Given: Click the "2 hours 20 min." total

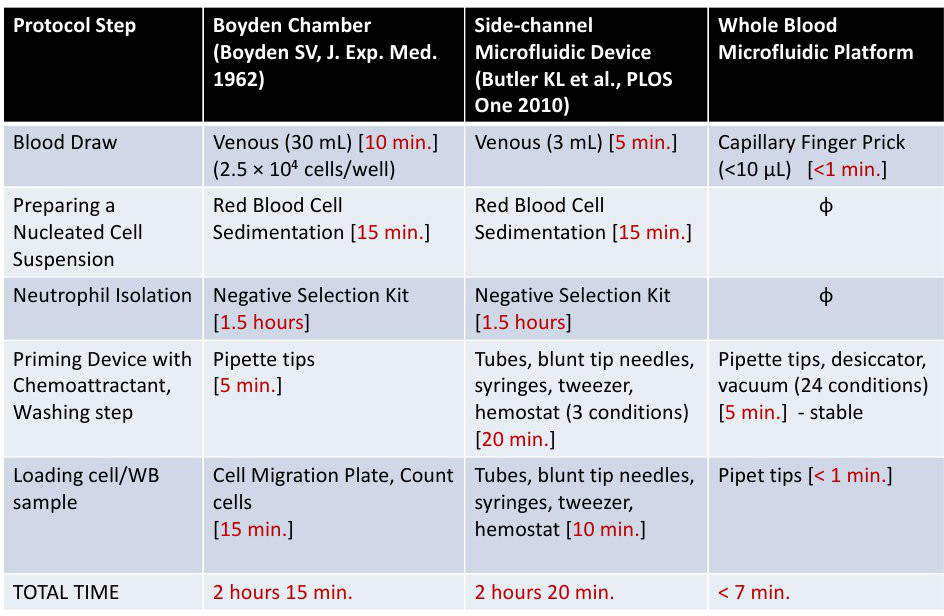Looking at the screenshot, I should coord(545,592).
